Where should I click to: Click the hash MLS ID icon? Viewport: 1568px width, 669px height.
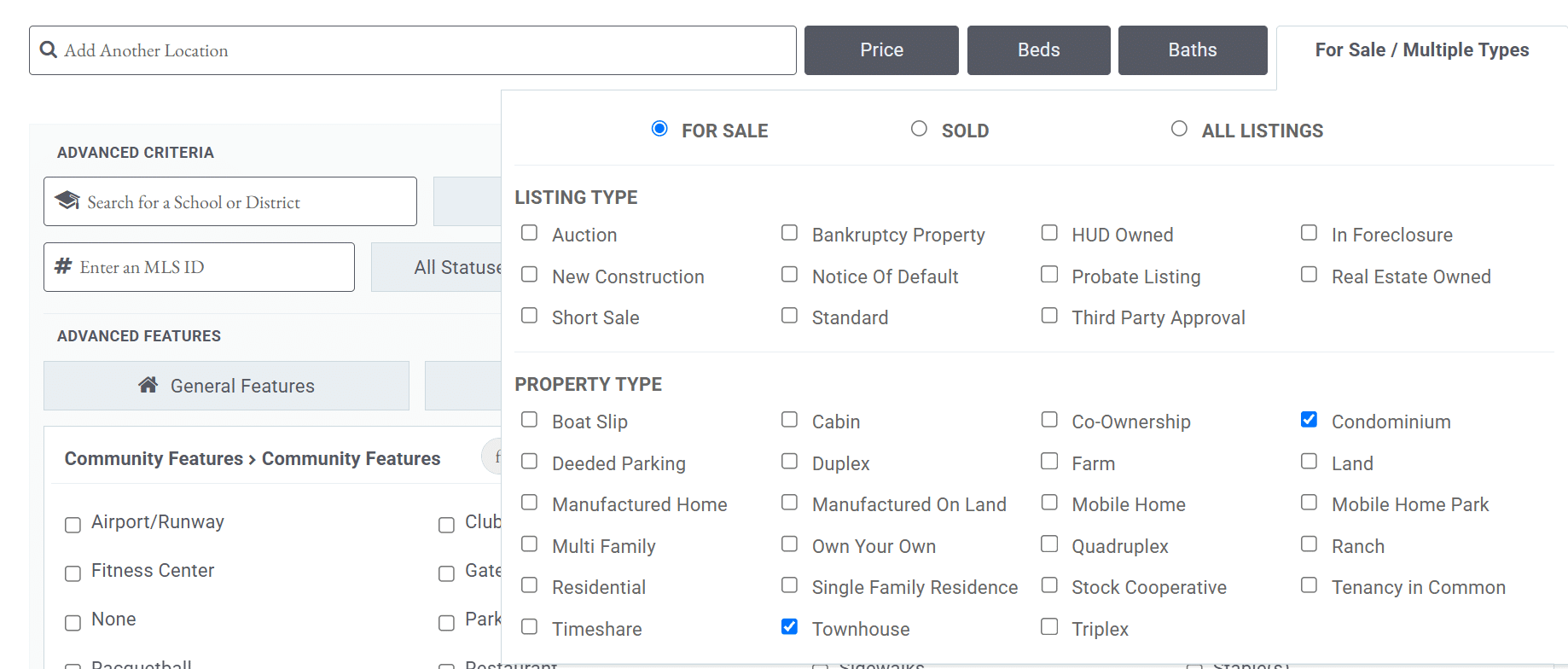(63, 266)
